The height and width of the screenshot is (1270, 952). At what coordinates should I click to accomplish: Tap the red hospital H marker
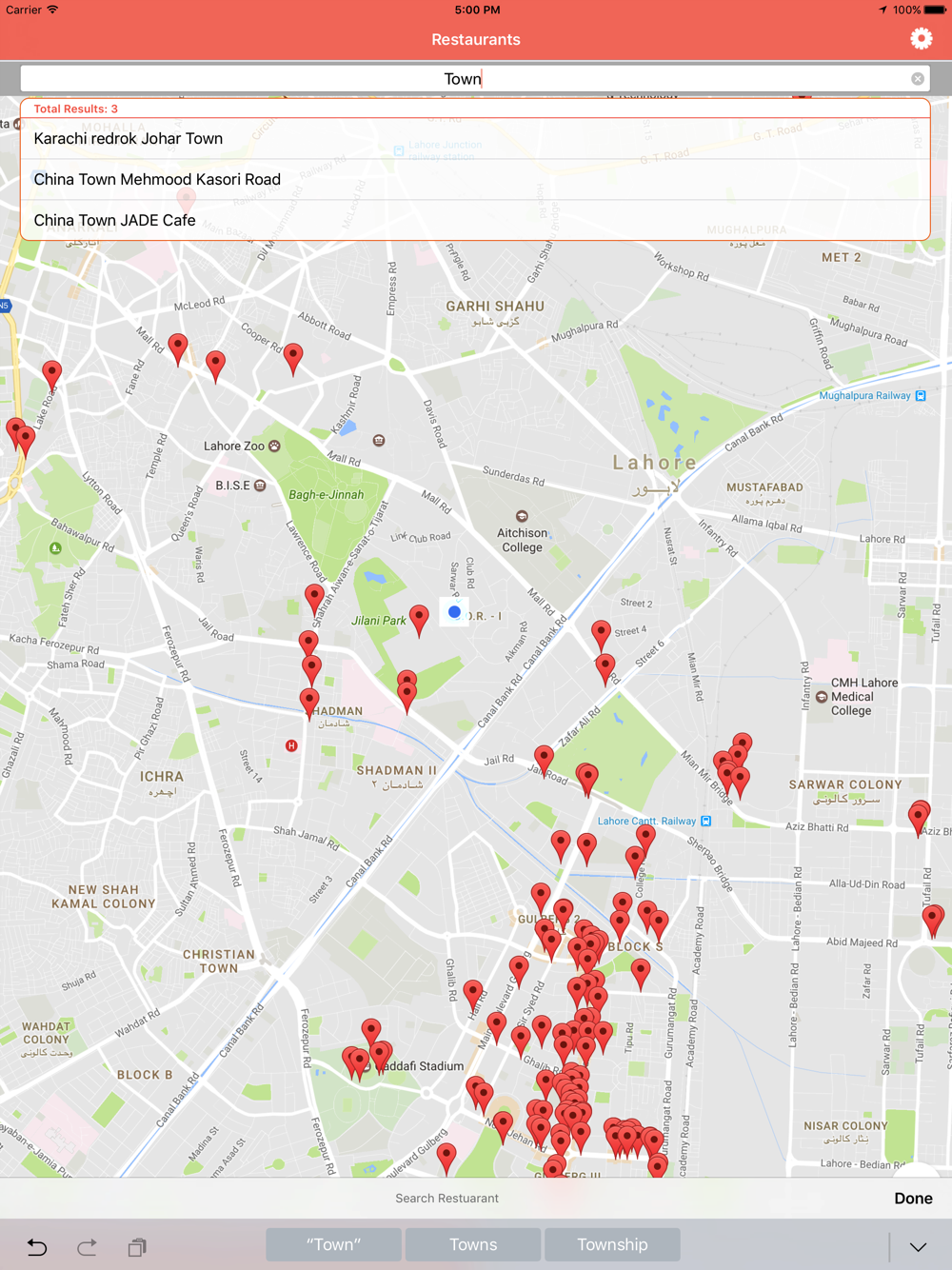(x=291, y=745)
